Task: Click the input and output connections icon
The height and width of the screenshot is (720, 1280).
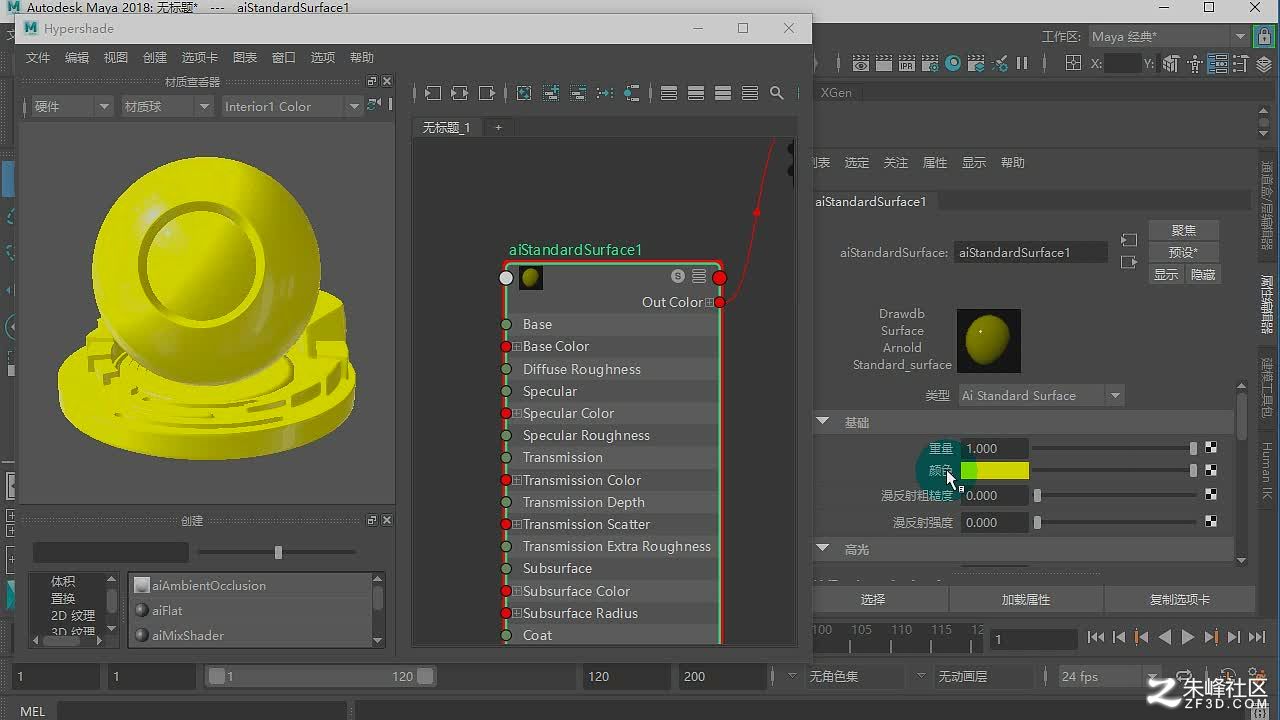Action: 460,93
